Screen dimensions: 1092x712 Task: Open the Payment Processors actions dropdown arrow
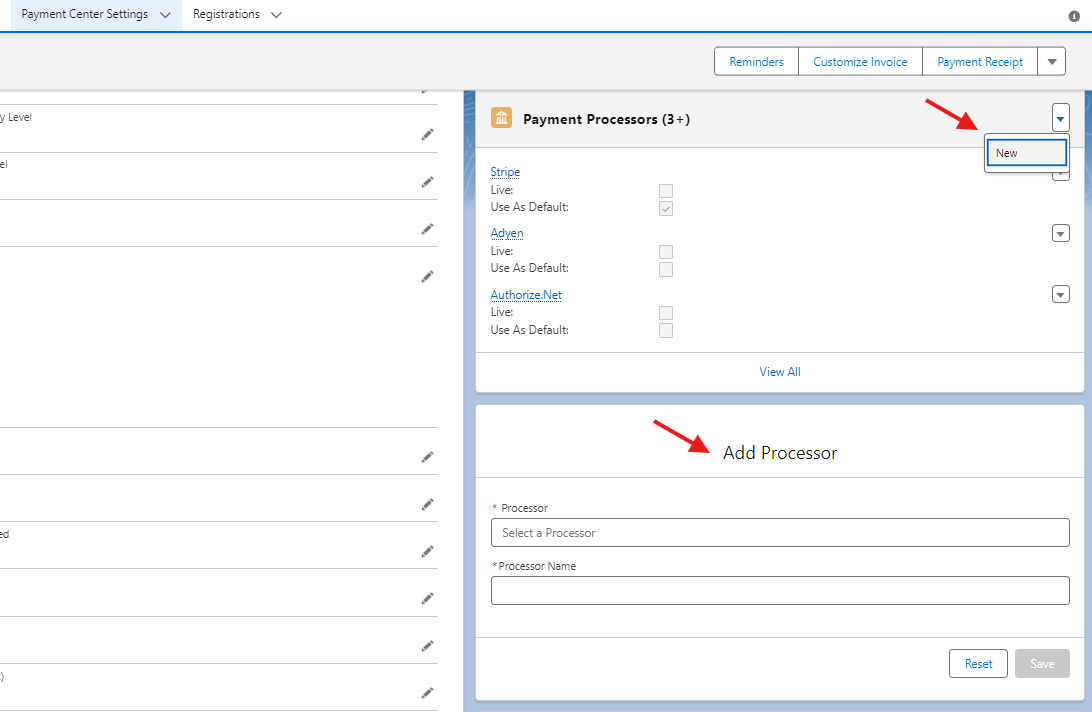(x=1060, y=118)
